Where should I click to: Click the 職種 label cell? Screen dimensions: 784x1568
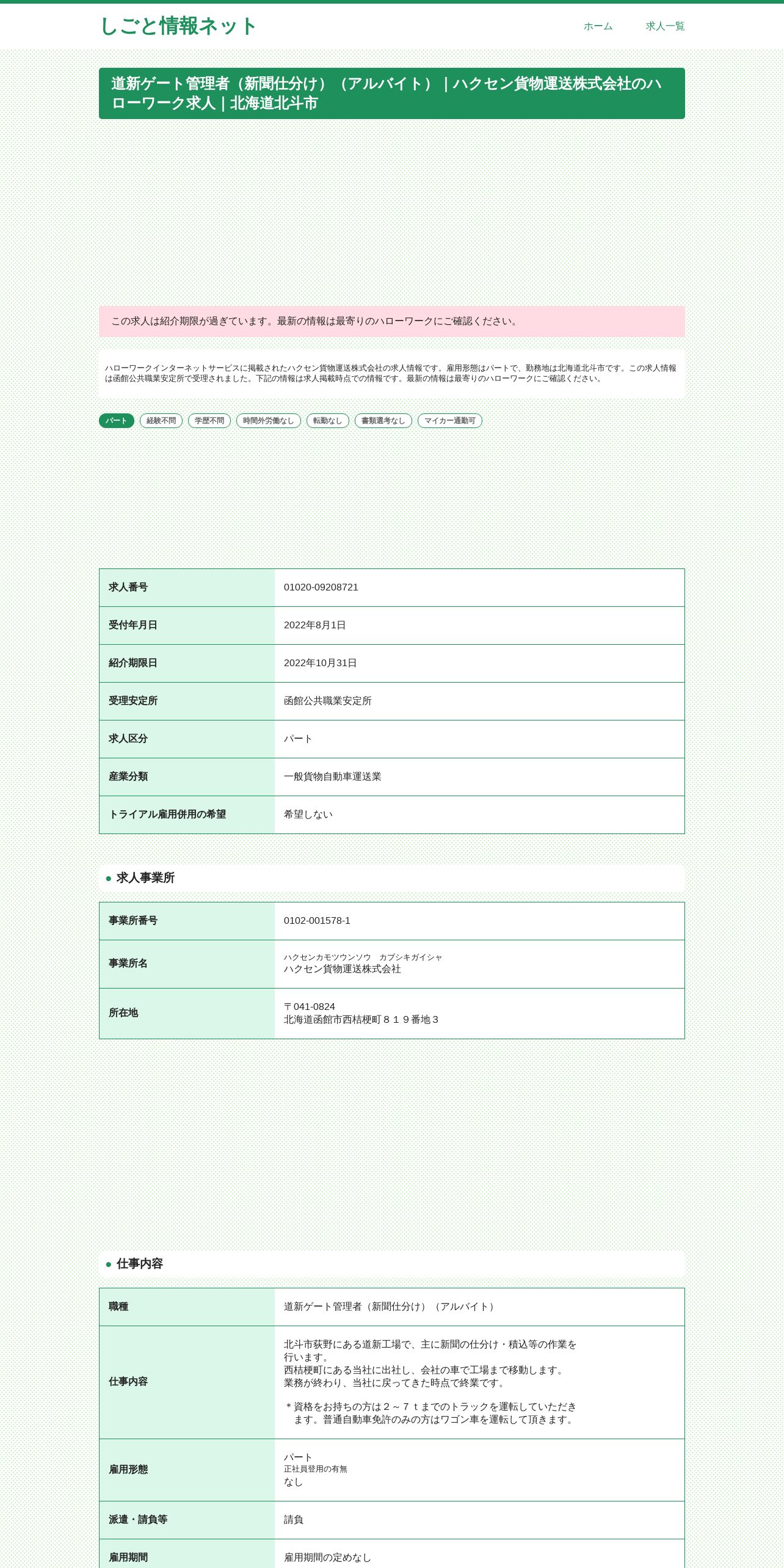point(187,1307)
